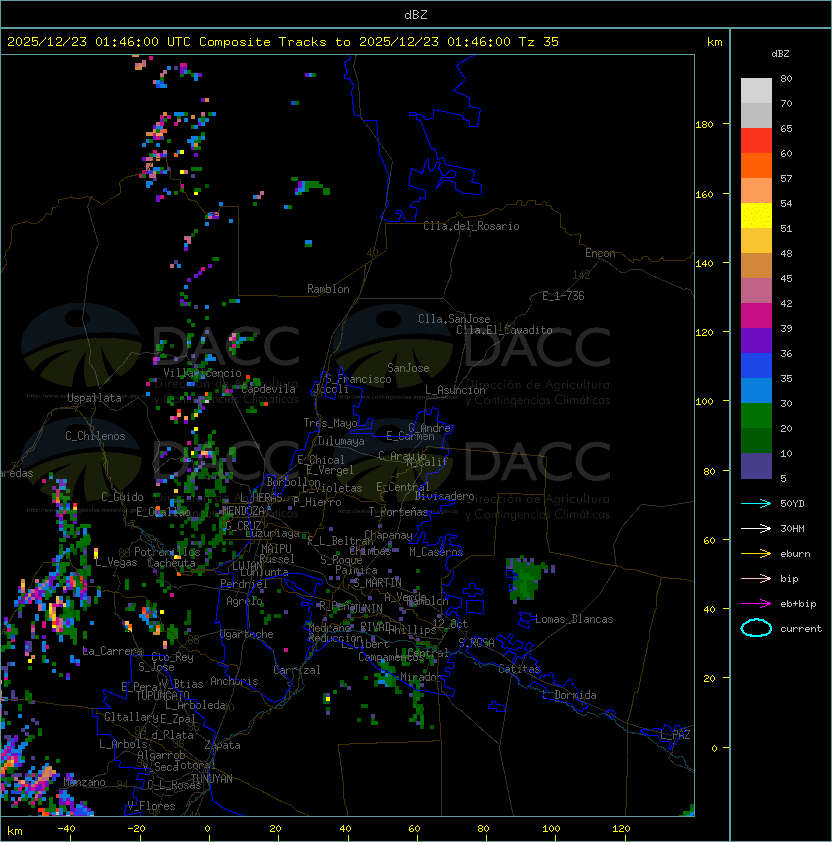The width and height of the screenshot is (832, 842).
Task: Click the magenta eb+bip arrow symbol
Action: pyautogui.click(x=756, y=604)
